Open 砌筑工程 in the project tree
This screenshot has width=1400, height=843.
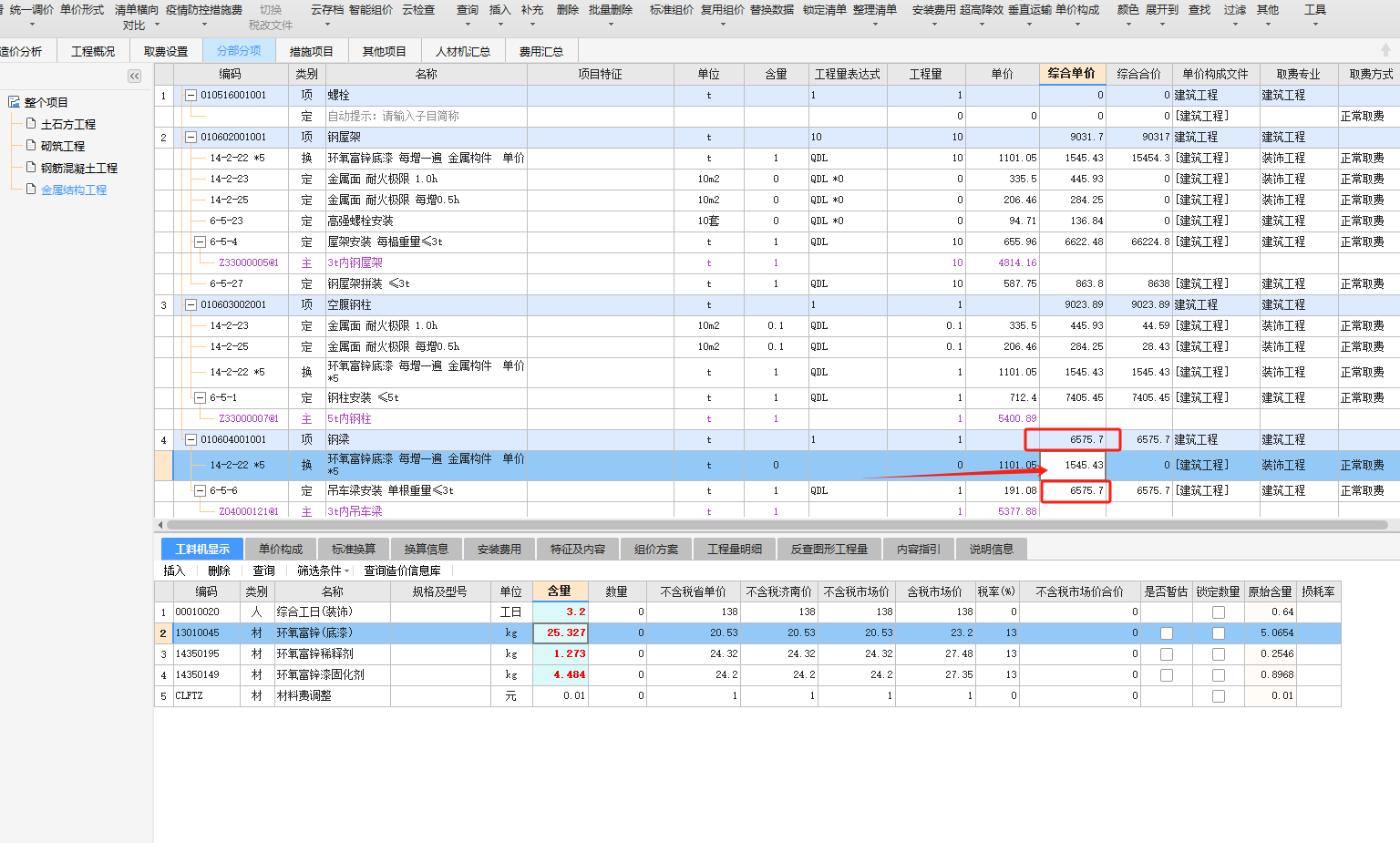pos(63,146)
